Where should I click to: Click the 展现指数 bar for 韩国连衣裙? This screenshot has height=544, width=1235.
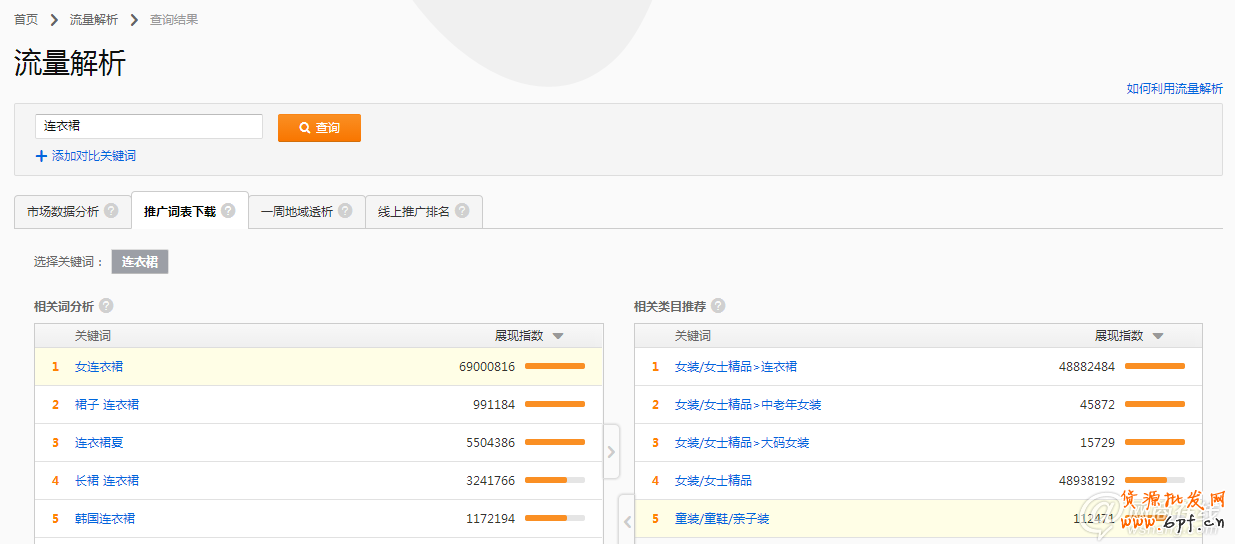click(554, 519)
